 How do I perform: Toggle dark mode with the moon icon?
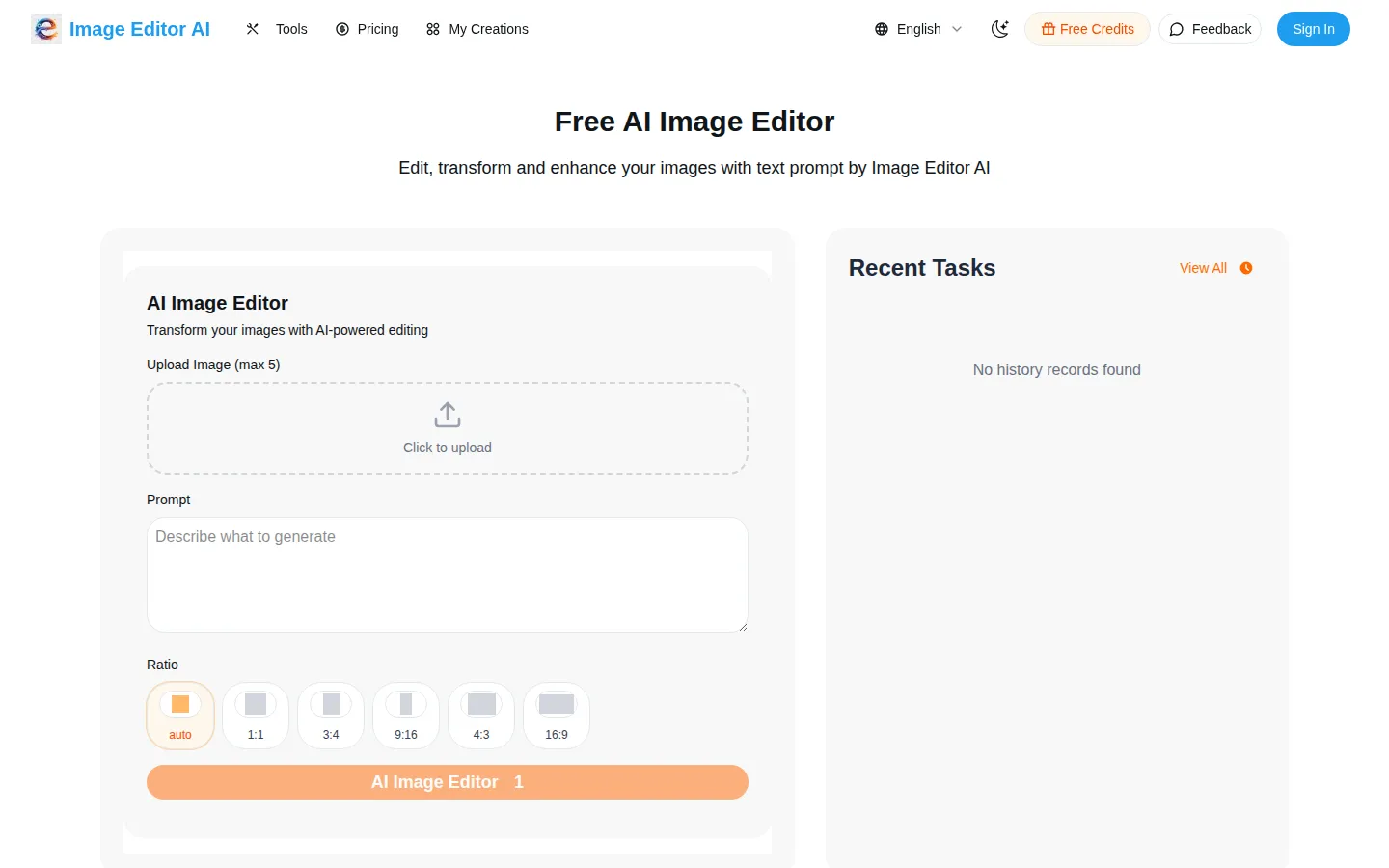point(1000,29)
